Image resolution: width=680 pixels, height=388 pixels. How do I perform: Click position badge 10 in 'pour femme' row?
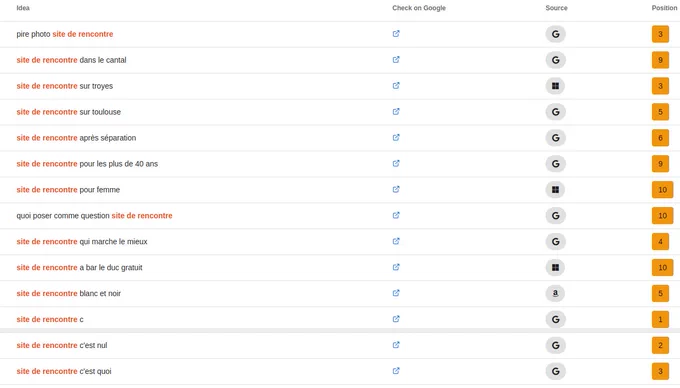(663, 189)
